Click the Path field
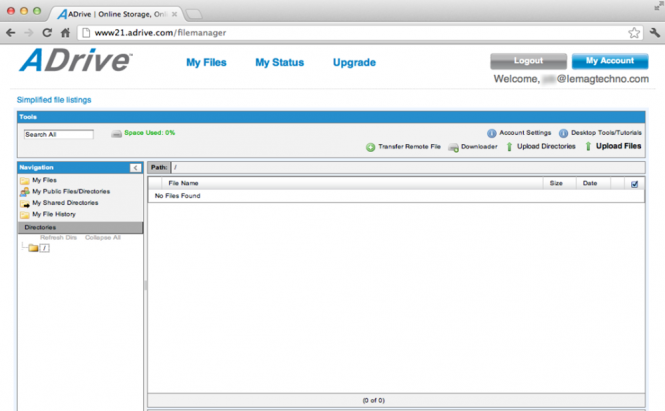The image size is (665, 411). coord(408,168)
